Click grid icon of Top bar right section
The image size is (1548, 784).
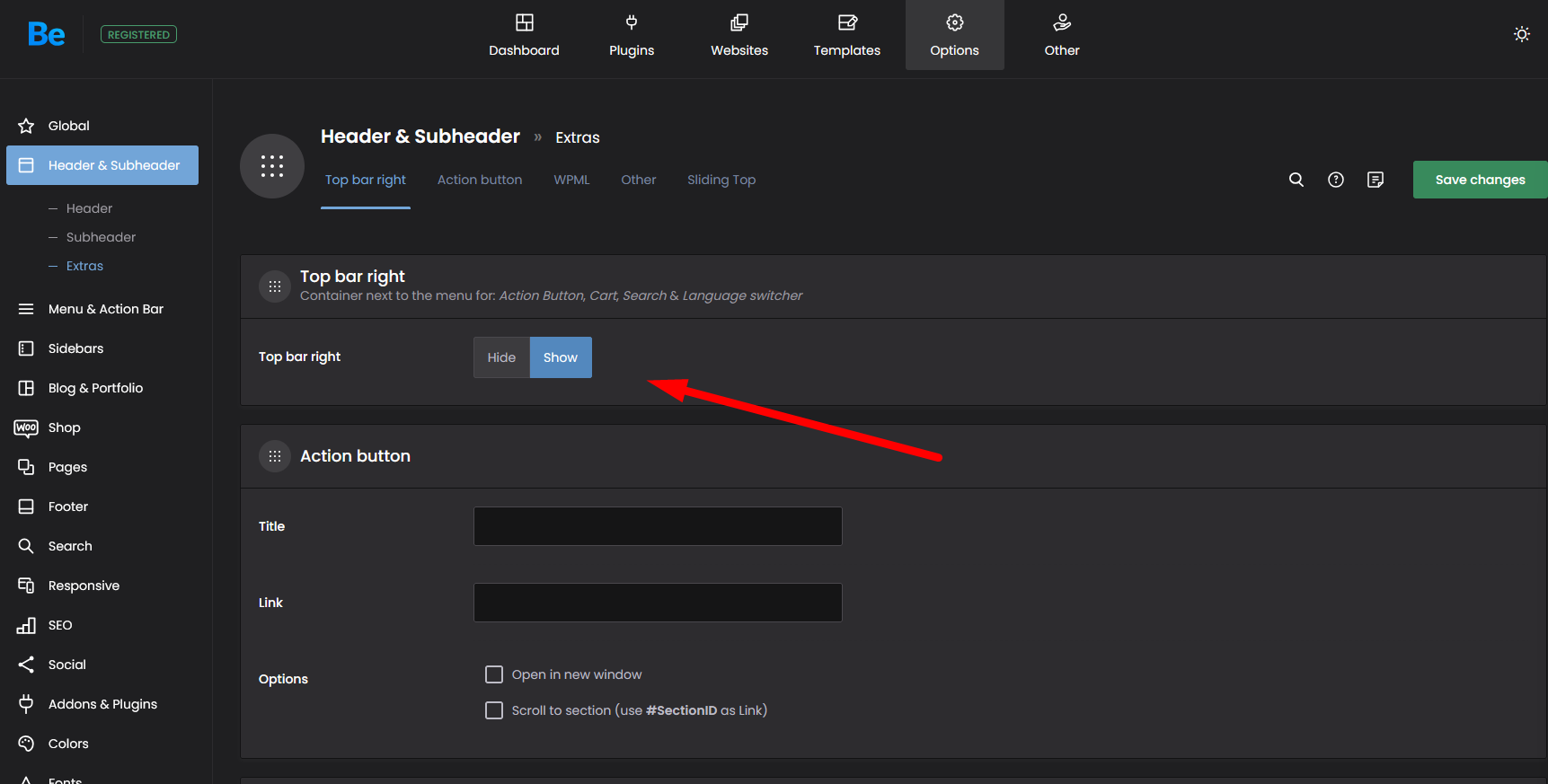coord(275,286)
